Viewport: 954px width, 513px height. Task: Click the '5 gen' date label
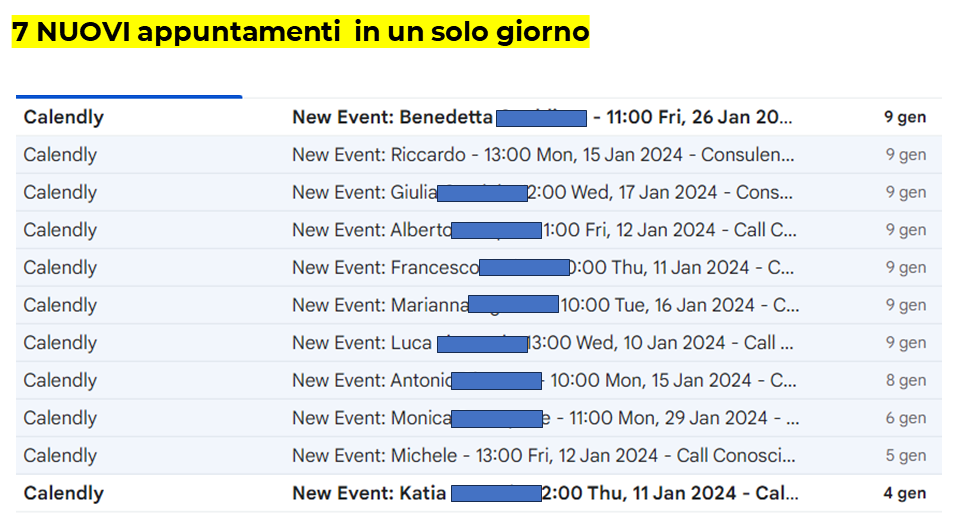[905, 456]
